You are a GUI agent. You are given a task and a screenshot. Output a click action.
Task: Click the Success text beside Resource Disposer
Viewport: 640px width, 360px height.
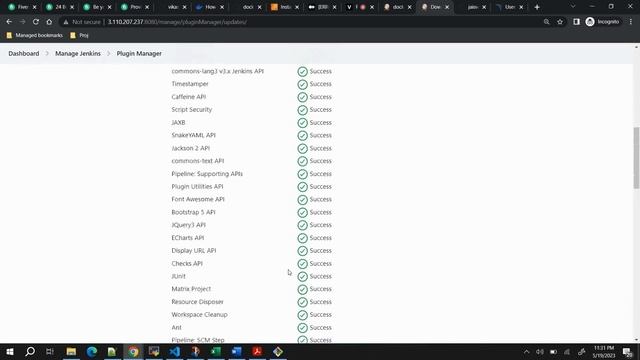tap(320, 302)
